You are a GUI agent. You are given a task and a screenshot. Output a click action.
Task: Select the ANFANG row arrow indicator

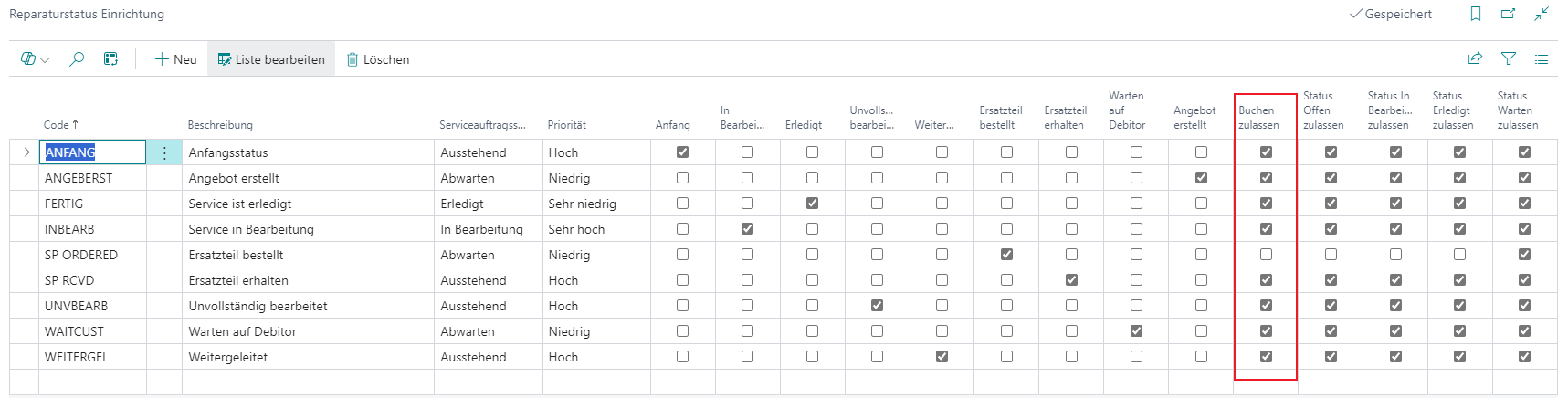tap(24, 152)
